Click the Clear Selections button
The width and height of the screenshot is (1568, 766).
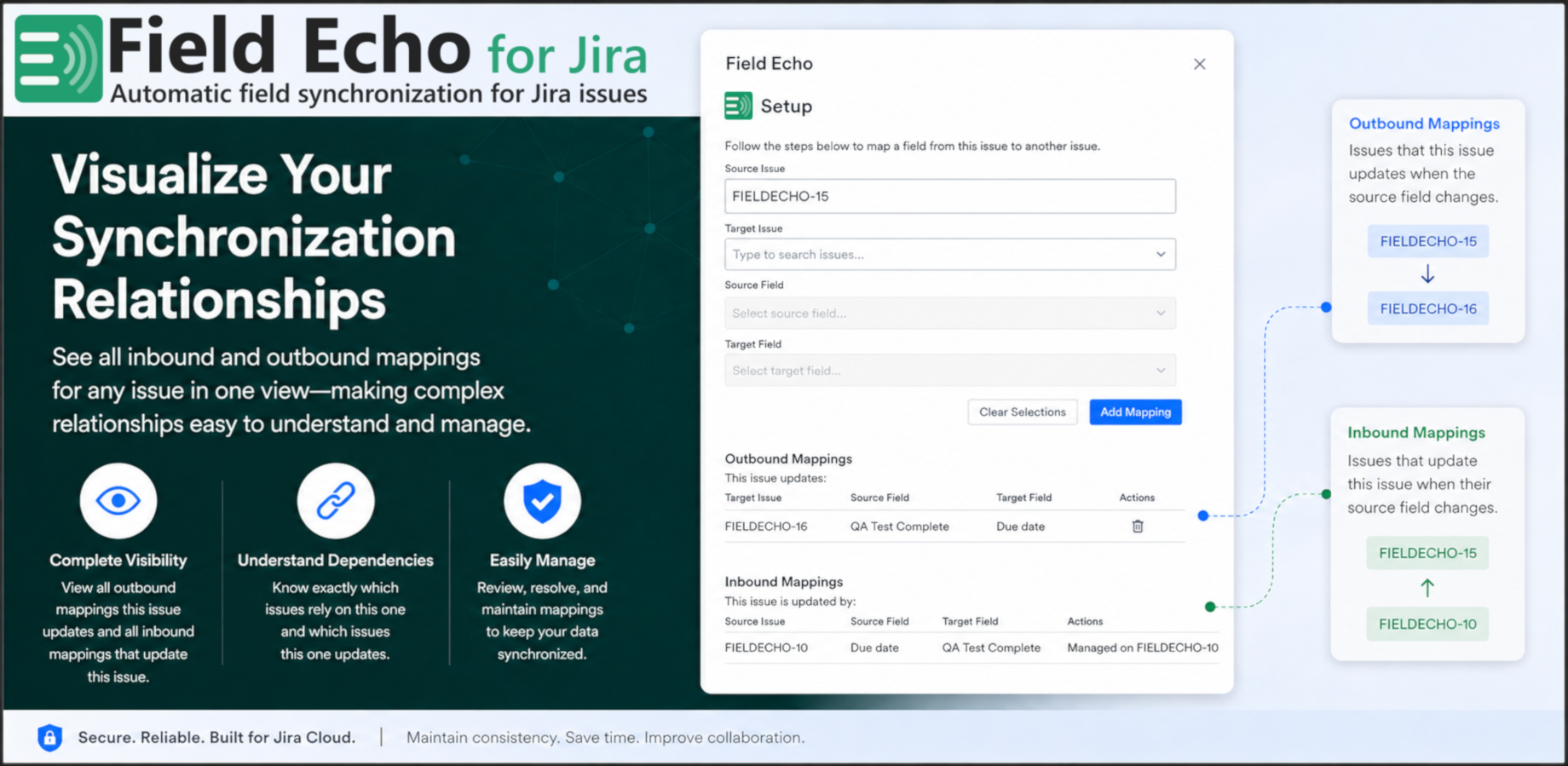point(1022,412)
